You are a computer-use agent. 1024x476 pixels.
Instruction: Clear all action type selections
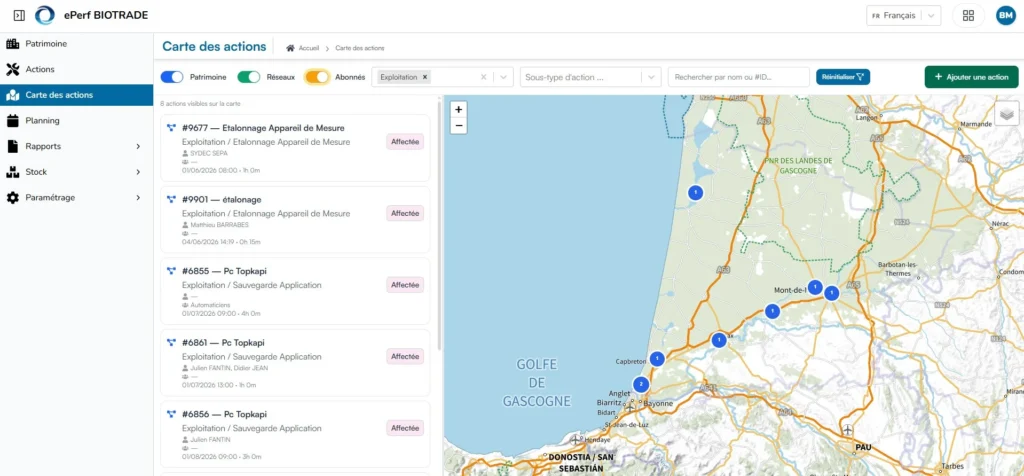pyautogui.click(x=483, y=77)
